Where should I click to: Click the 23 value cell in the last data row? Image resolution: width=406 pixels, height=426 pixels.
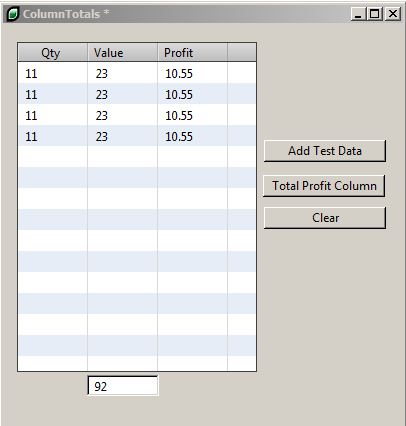102,137
